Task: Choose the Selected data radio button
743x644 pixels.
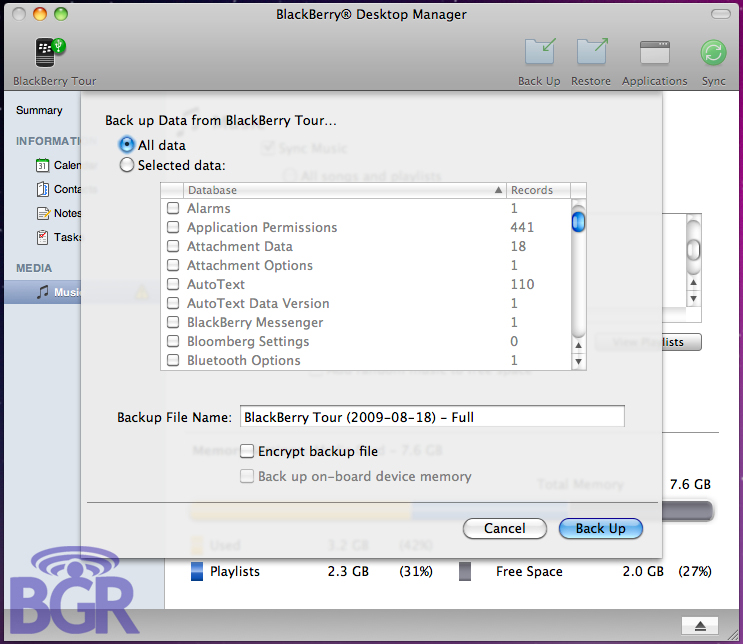Action: (x=127, y=165)
